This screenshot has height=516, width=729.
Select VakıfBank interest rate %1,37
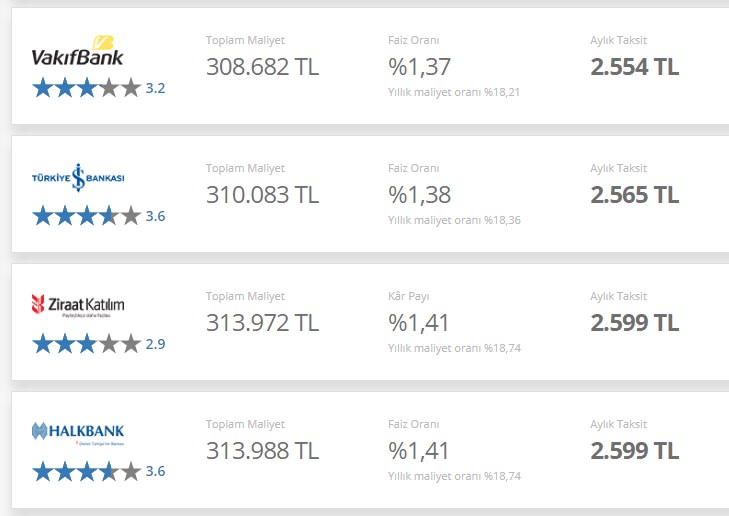tap(419, 67)
